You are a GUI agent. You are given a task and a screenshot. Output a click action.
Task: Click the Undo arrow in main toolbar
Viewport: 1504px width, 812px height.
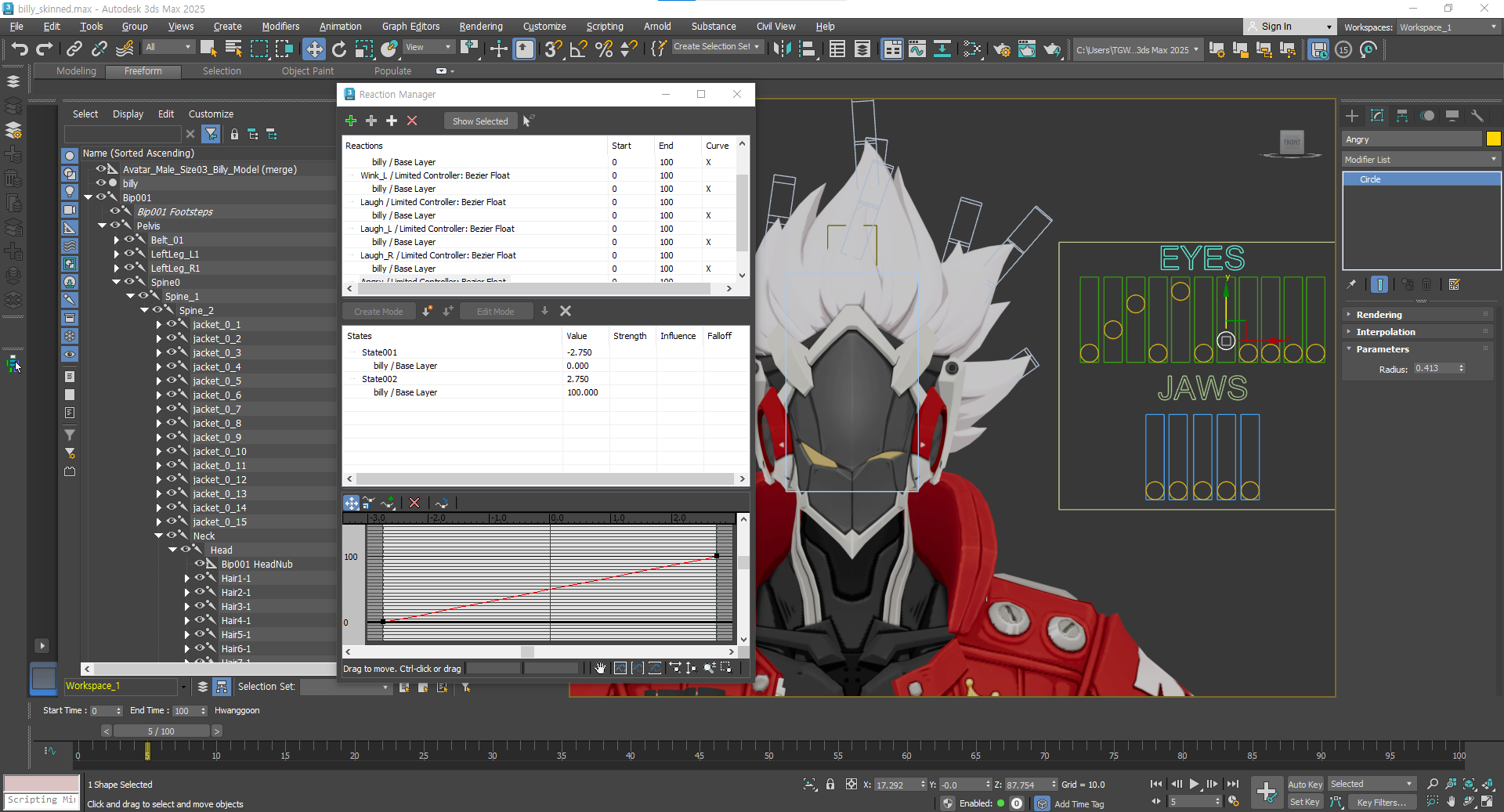(x=20, y=49)
